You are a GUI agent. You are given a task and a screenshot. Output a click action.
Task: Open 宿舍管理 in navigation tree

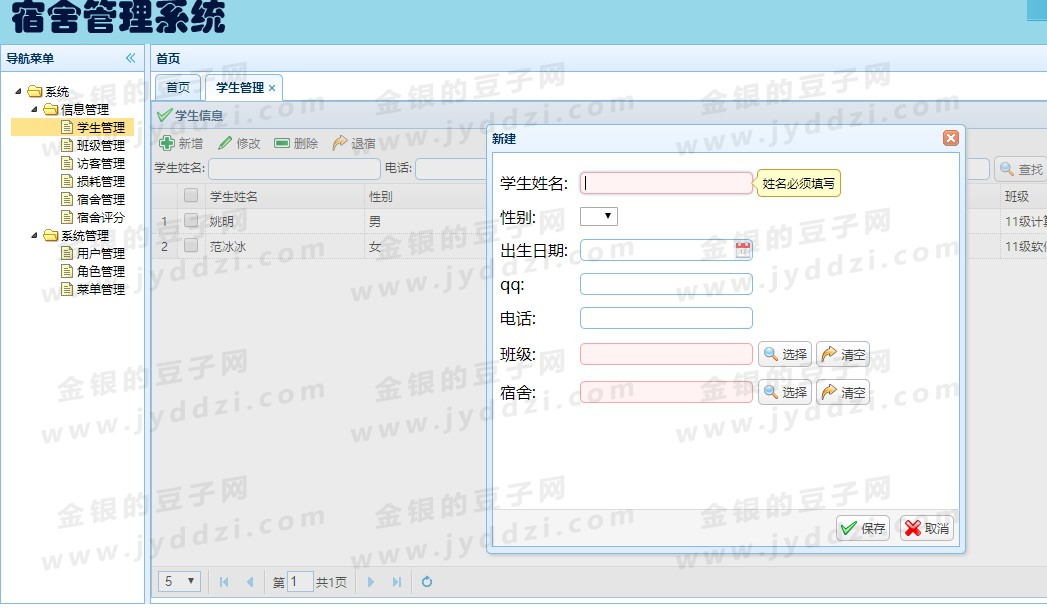(x=100, y=199)
